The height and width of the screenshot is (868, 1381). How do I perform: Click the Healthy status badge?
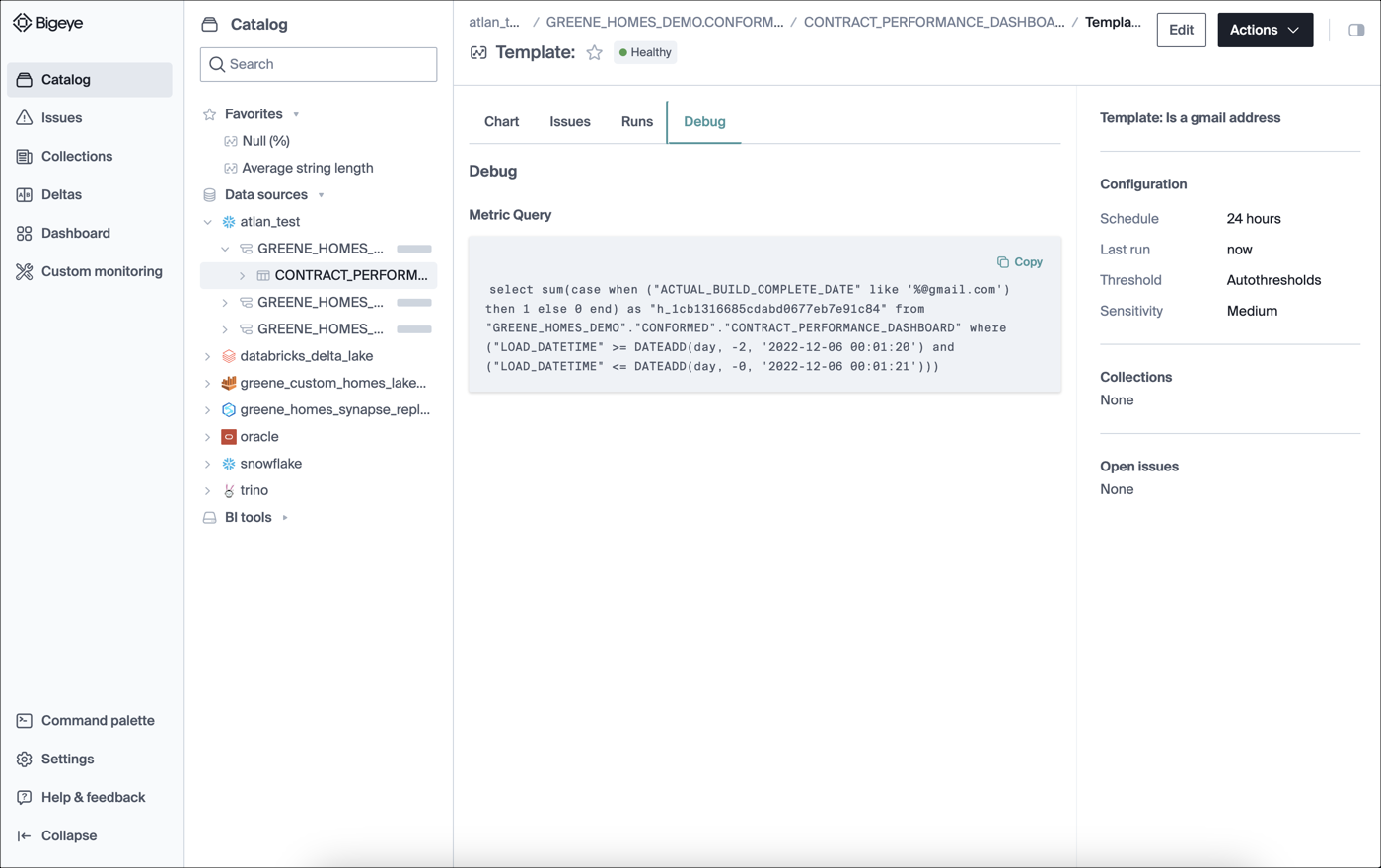click(645, 52)
